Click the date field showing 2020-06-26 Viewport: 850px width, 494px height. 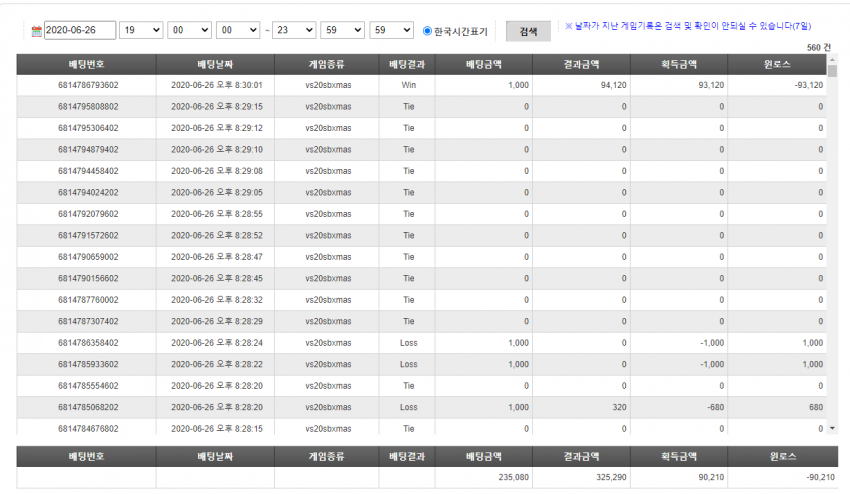(x=80, y=30)
